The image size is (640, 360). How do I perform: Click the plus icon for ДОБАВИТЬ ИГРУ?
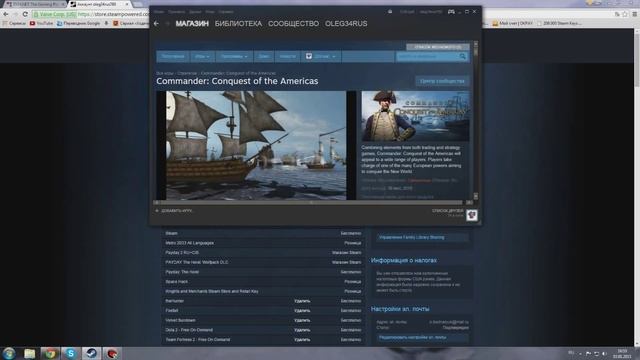(157, 211)
